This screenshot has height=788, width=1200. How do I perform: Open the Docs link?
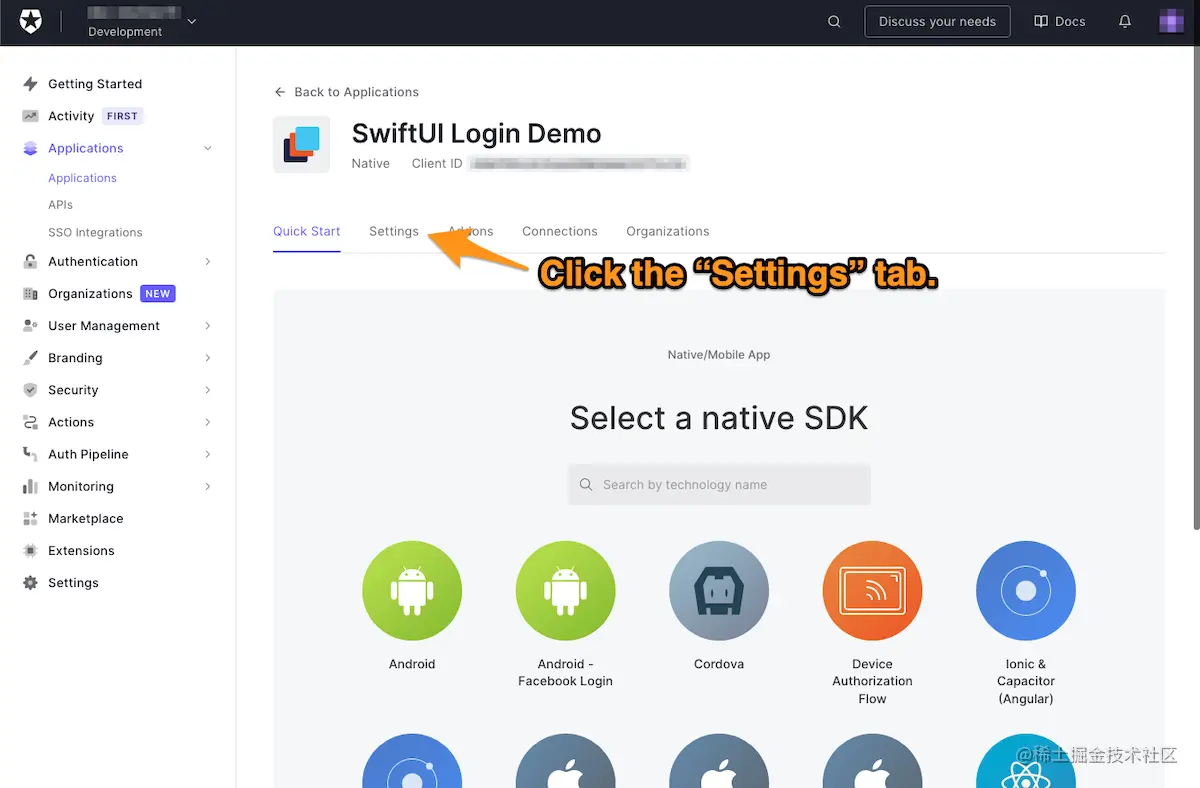(1060, 22)
